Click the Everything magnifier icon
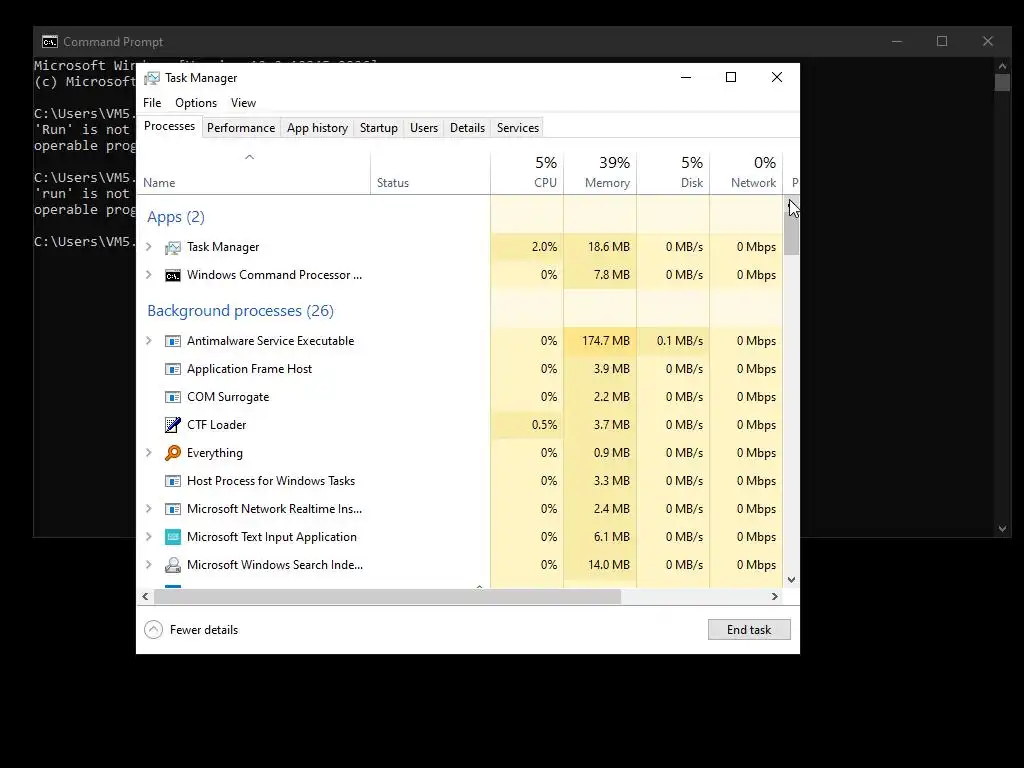Viewport: 1024px width, 768px height. pyautogui.click(x=172, y=453)
